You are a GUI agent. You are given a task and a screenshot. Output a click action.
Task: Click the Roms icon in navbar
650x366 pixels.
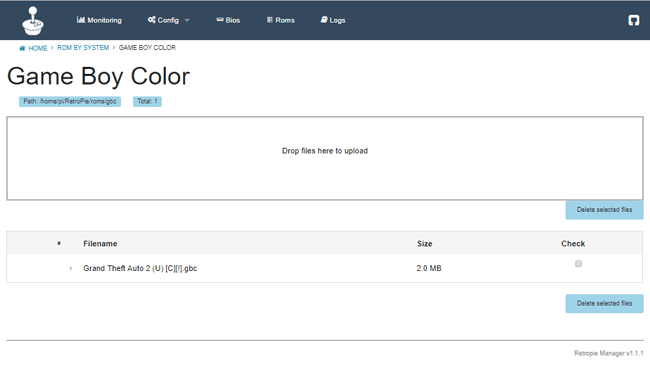pos(270,20)
